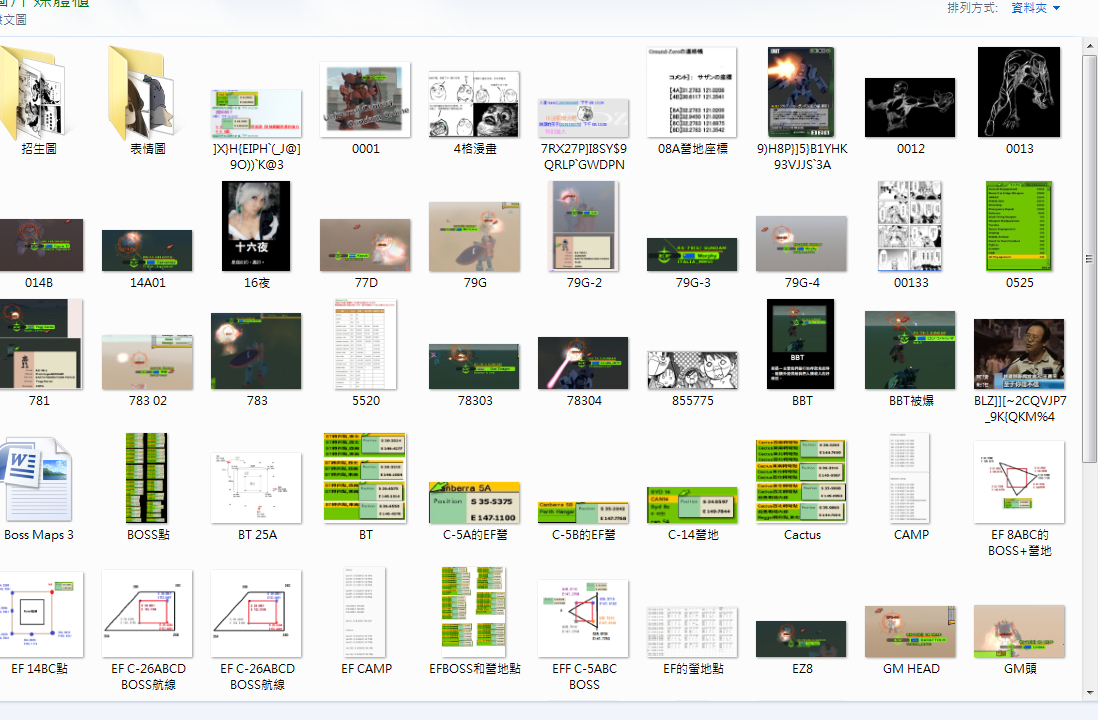Select the BBT image thumbnail
1098x720 pixels.
tap(801, 344)
